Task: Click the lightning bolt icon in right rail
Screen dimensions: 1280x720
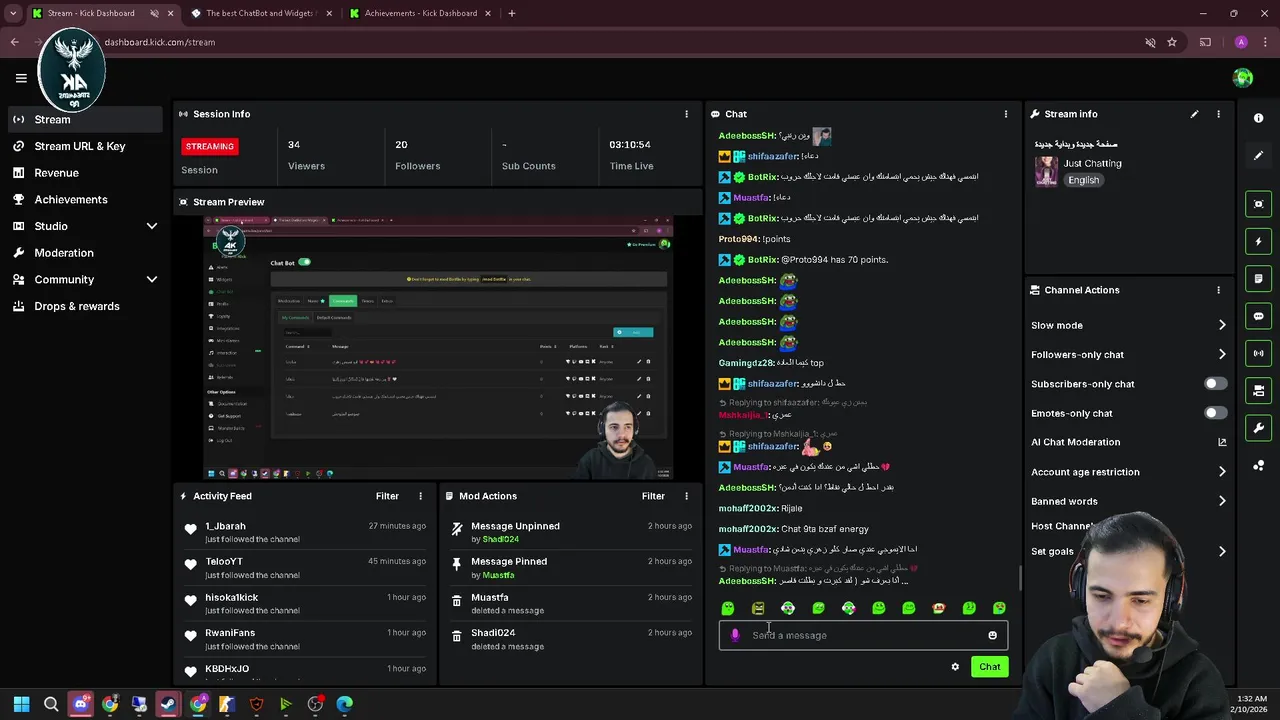Action: (x=1258, y=241)
